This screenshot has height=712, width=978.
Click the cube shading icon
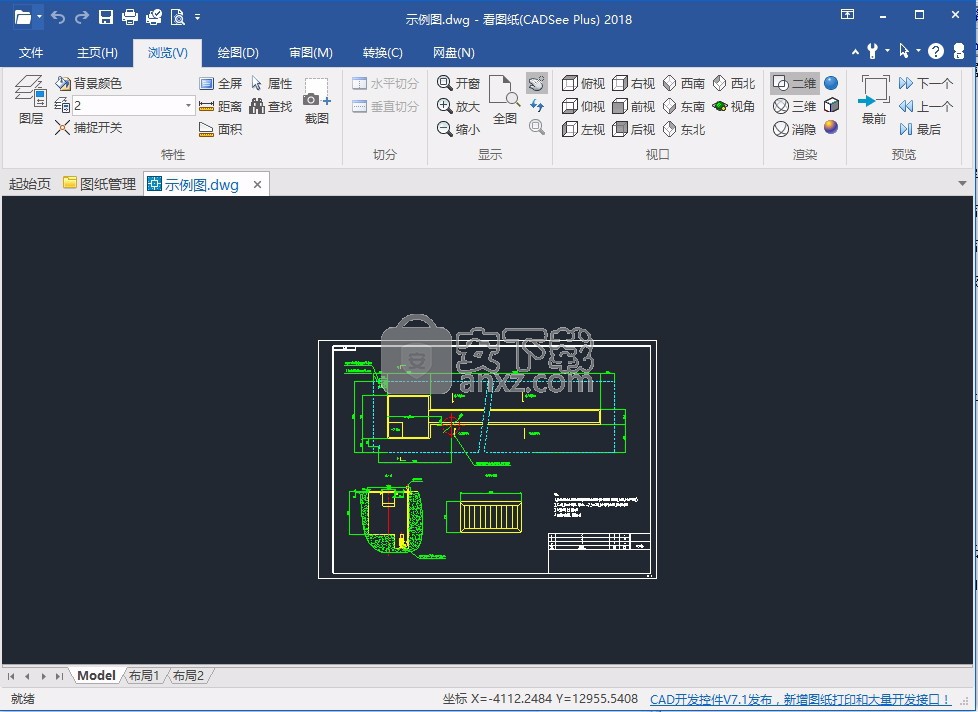tap(831, 105)
